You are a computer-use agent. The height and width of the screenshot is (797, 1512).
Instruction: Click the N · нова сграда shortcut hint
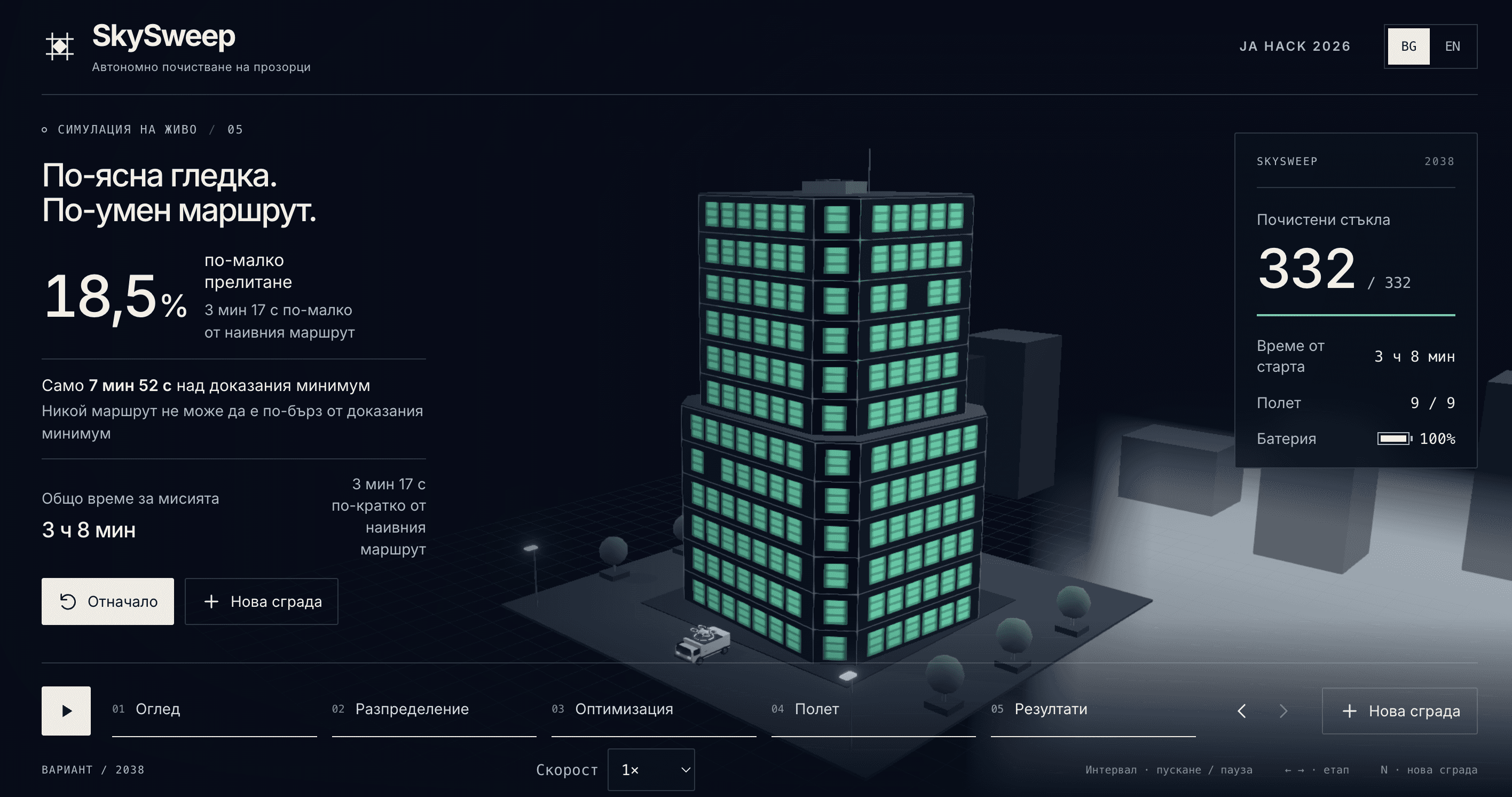point(1429,769)
